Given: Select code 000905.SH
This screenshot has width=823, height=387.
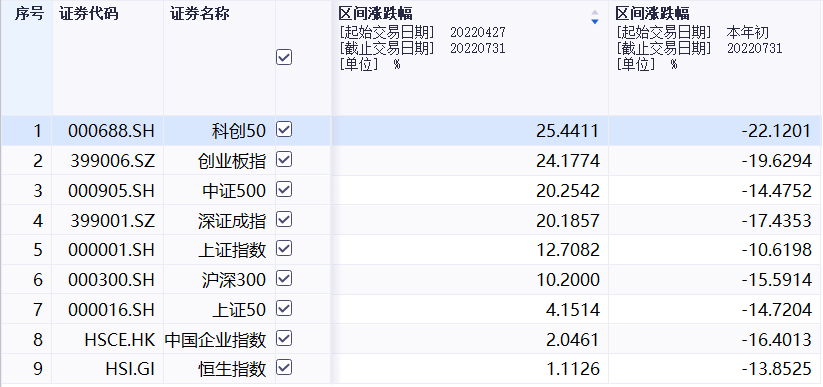Looking at the screenshot, I should (x=111, y=191).
